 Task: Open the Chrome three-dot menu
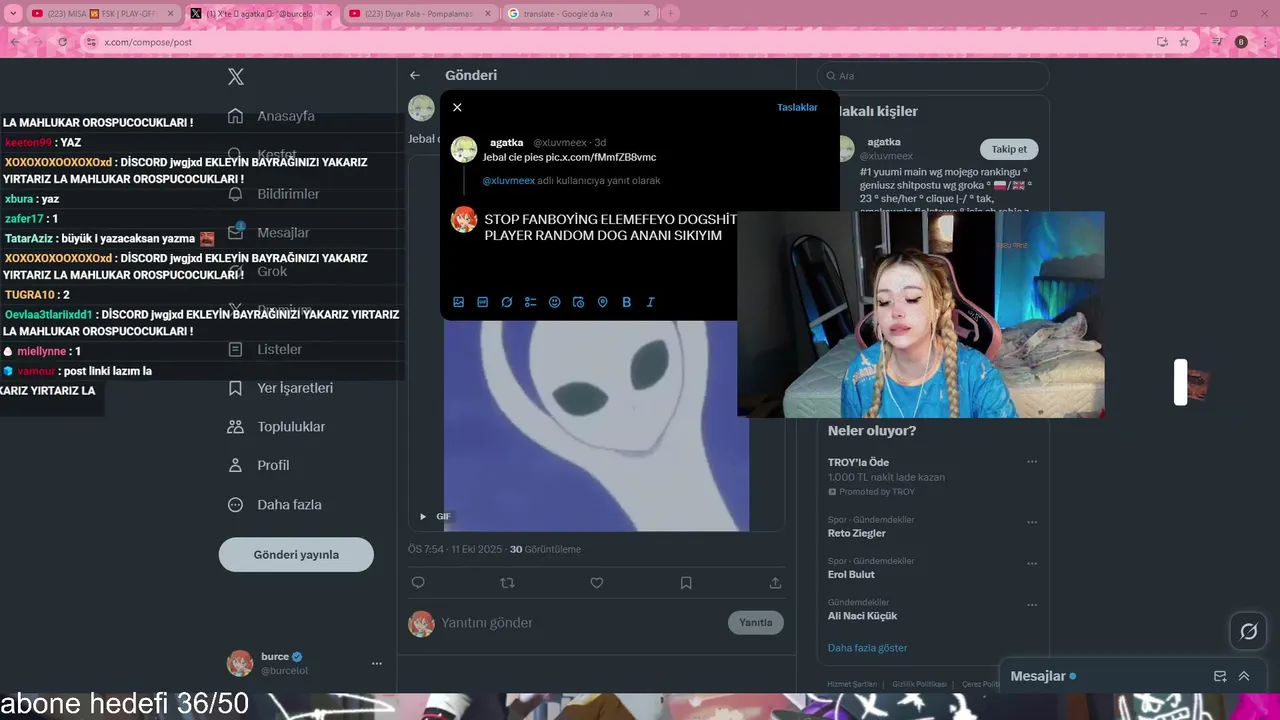pyautogui.click(x=1266, y=42)
